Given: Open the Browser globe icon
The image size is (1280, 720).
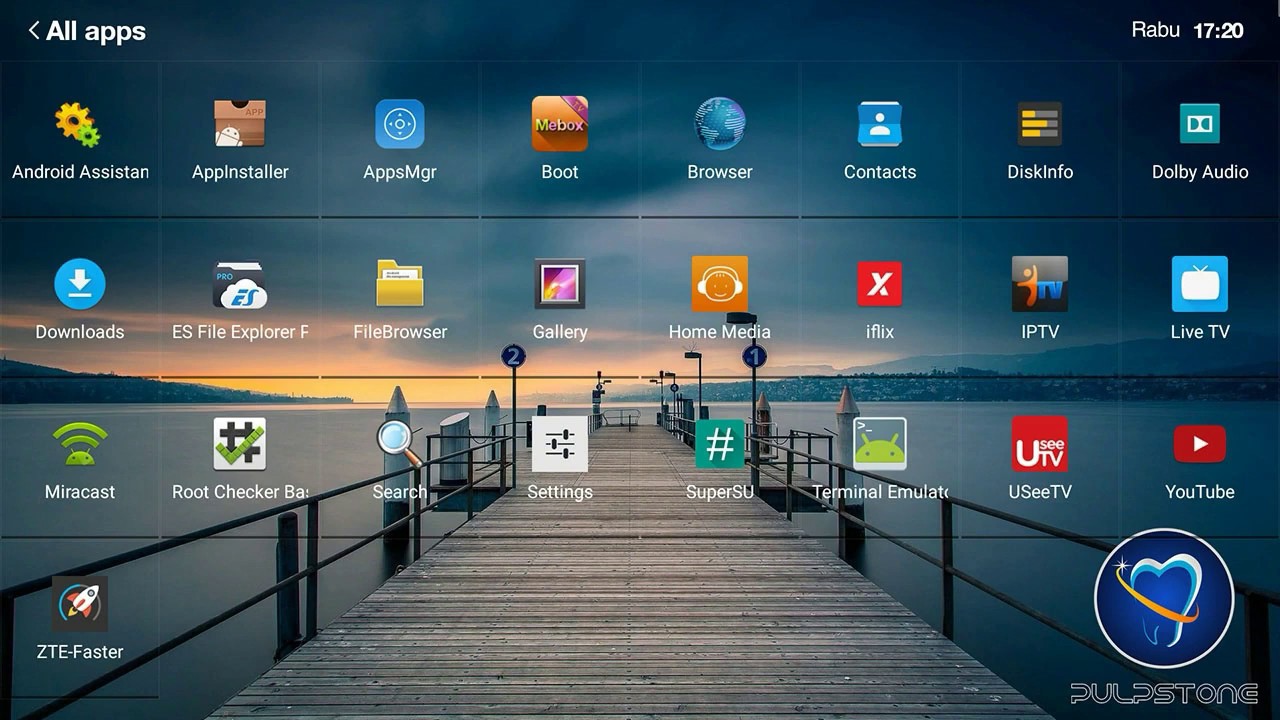Looking at the screenshot, I should click(x=720, y=124).
